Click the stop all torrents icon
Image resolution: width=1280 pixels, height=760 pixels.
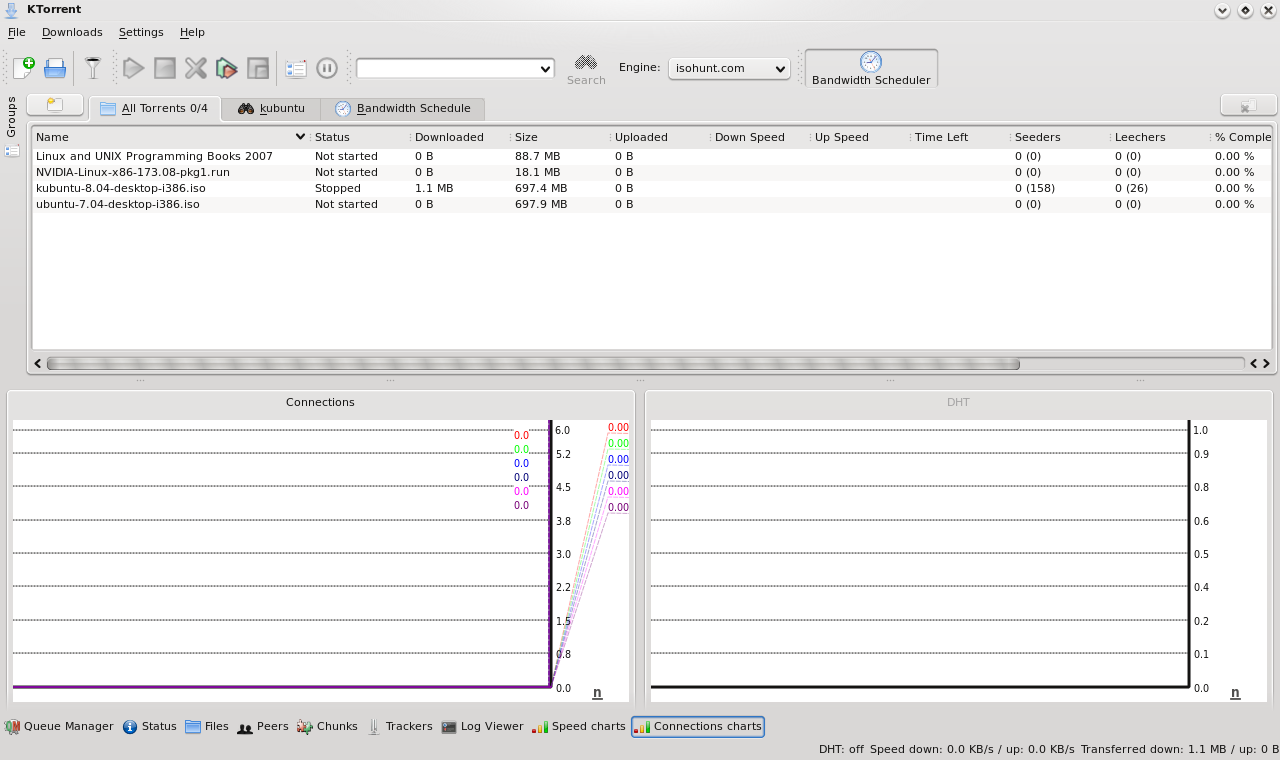258,68
